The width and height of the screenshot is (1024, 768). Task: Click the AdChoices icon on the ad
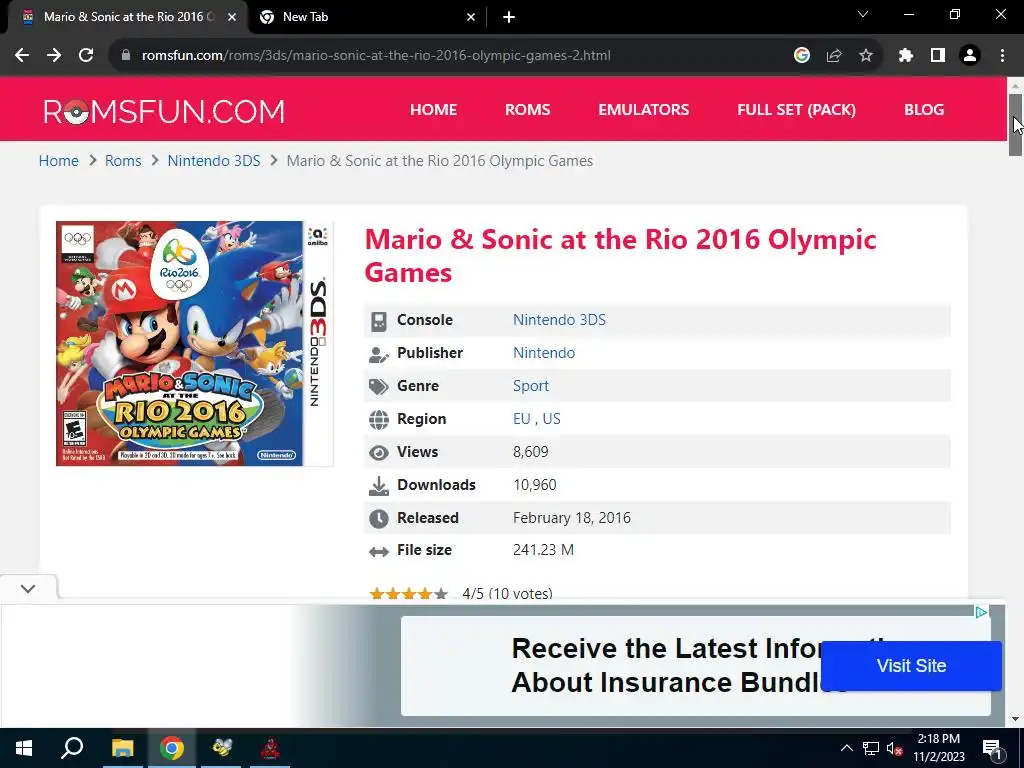click(x=981, y=612)
